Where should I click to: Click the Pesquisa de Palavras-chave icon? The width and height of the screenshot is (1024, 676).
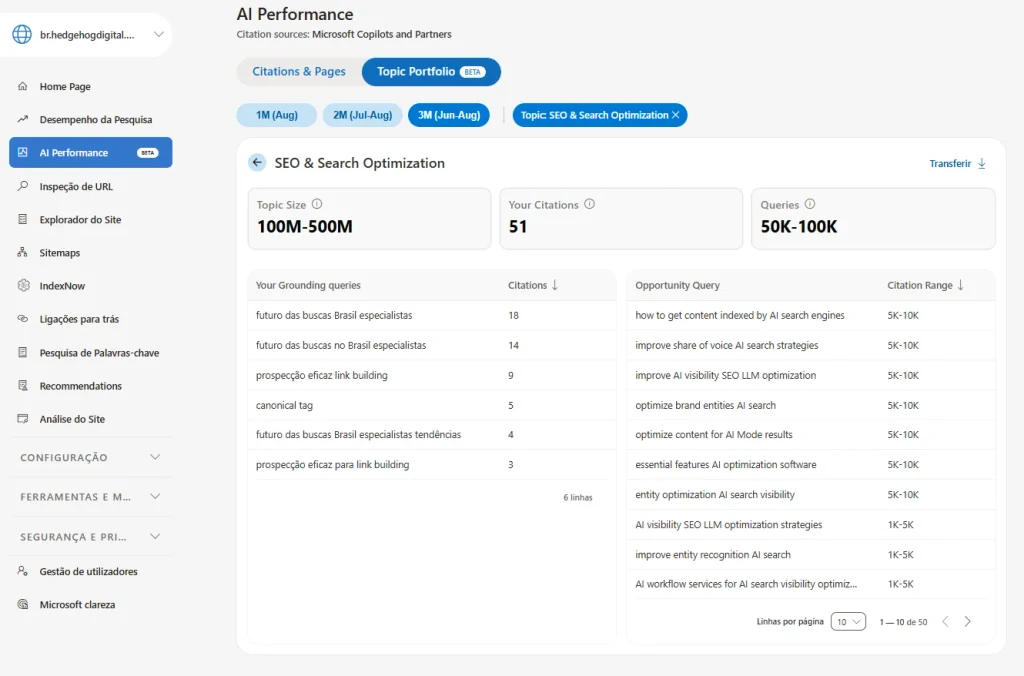click(23, 353)
